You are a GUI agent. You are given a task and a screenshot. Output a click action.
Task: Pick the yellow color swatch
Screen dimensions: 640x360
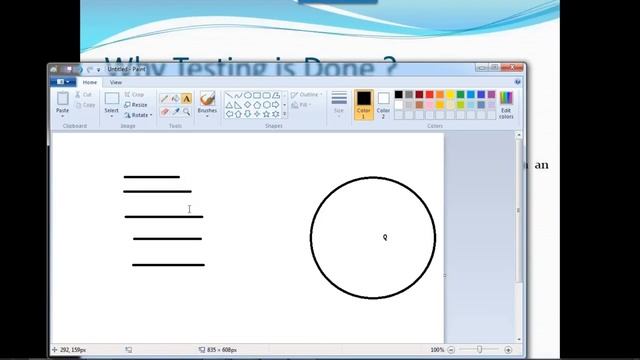click(450, 95)
